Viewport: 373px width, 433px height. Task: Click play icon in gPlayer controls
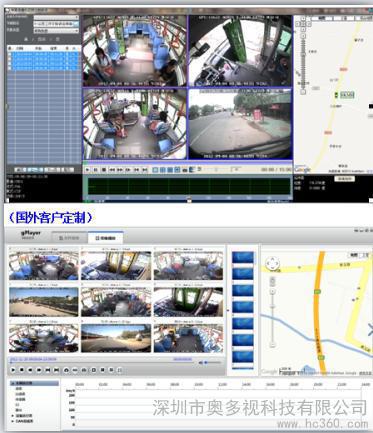[x=13, y=370]
